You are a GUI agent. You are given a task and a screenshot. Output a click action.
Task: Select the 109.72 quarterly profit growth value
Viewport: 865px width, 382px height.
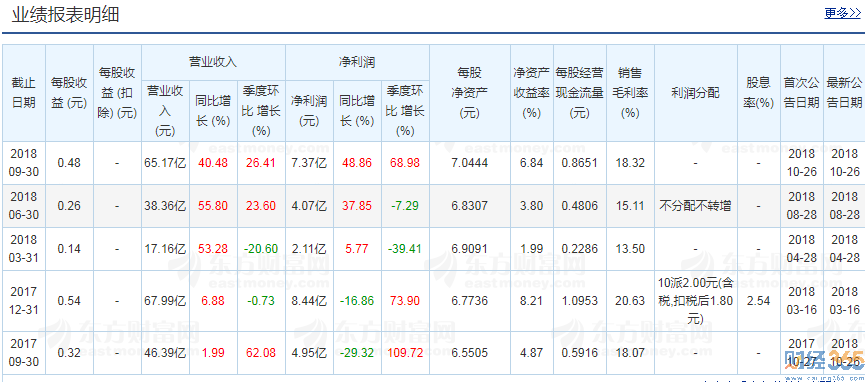pos(405,353)
